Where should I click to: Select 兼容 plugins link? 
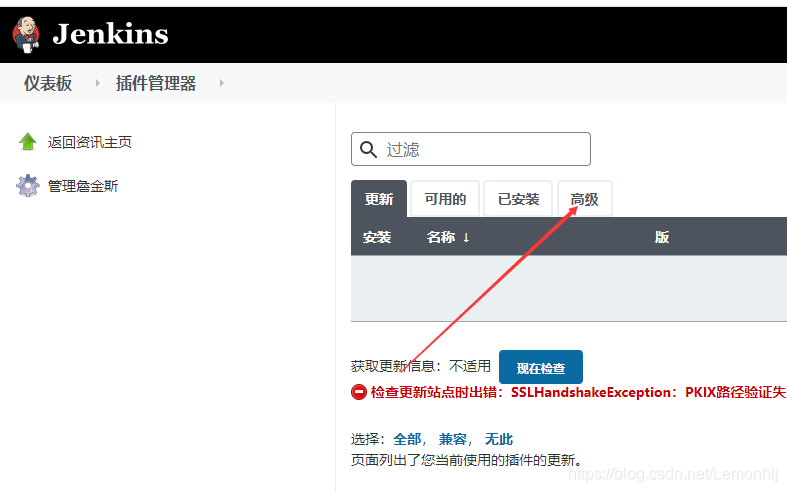pos(453,439)
